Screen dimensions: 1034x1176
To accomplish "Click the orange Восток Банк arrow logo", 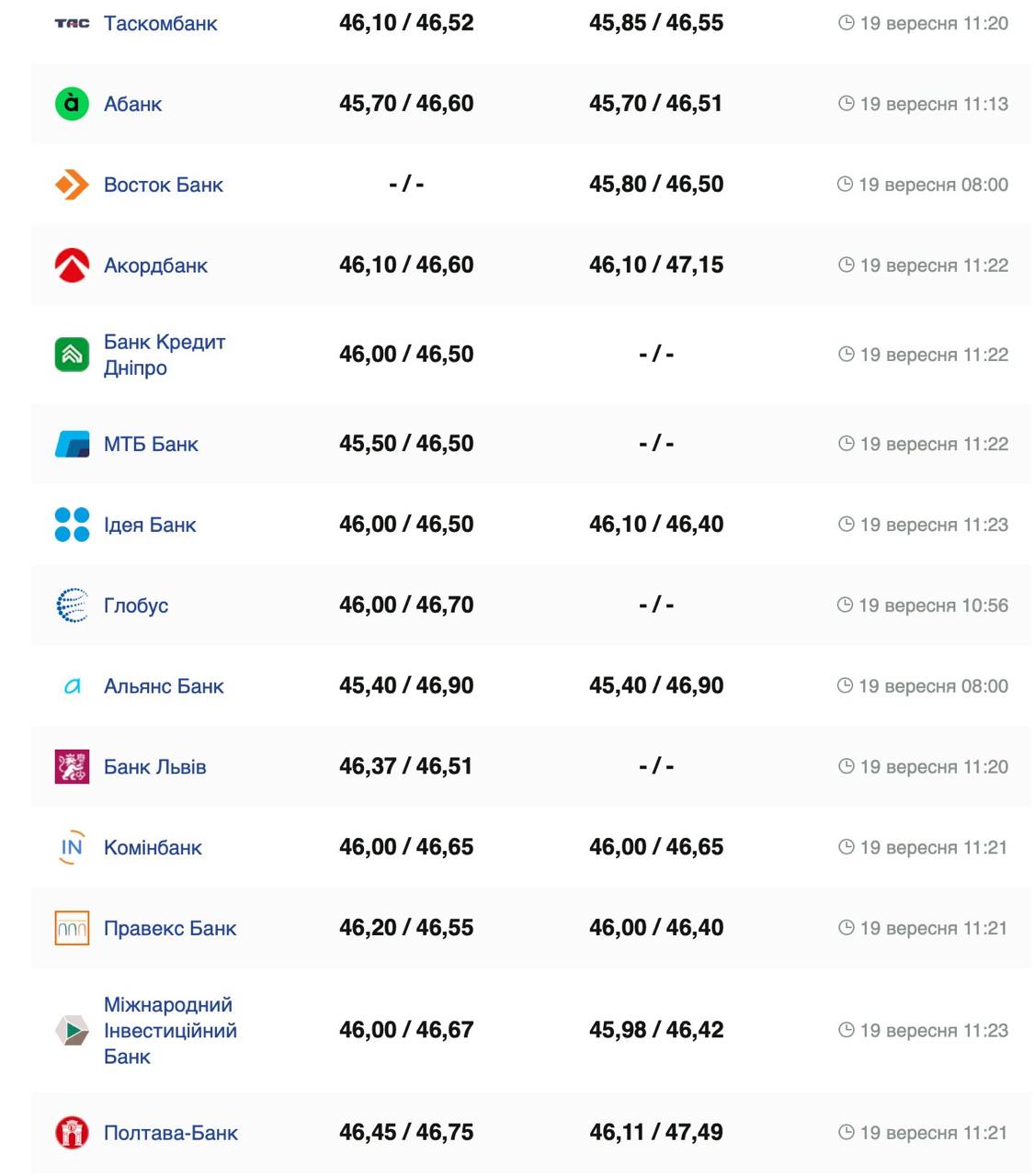I will tap(72, 185).
